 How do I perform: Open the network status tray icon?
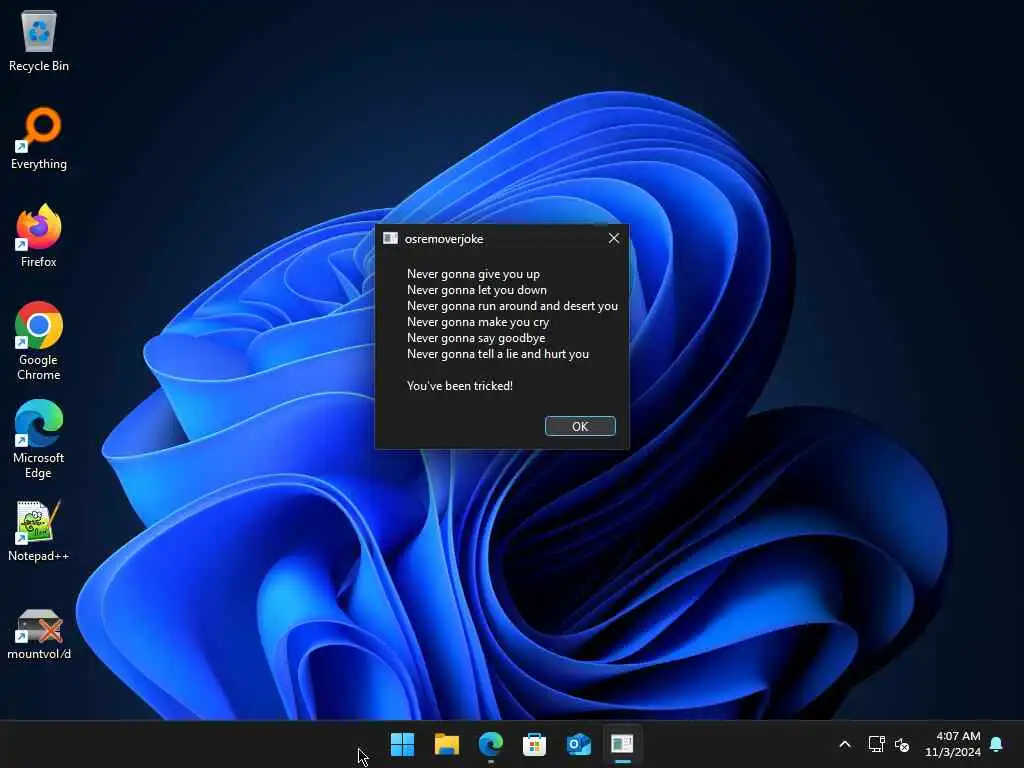pyautogui.click(x=876, y=744)
